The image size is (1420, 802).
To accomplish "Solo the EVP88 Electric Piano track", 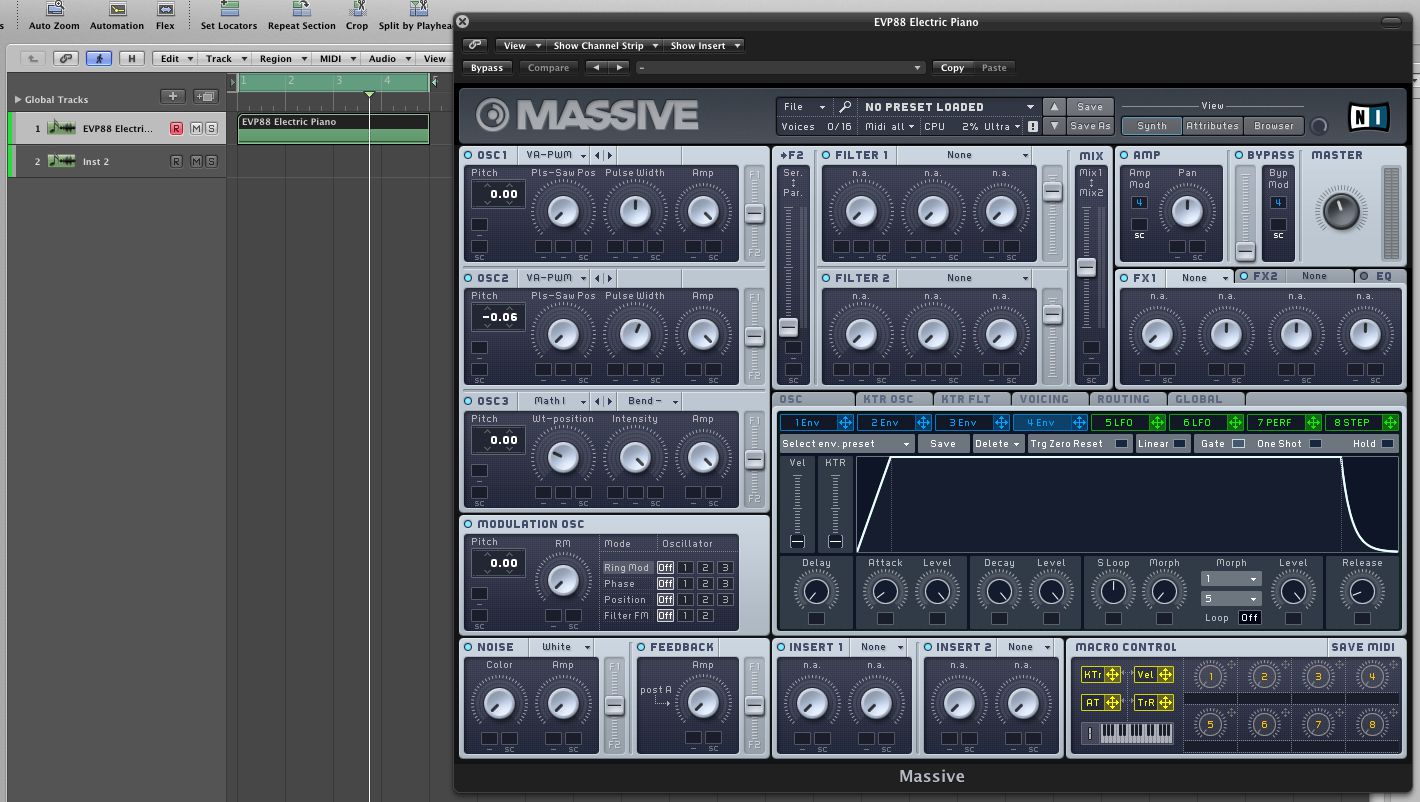I will click(x=211, y=128).
